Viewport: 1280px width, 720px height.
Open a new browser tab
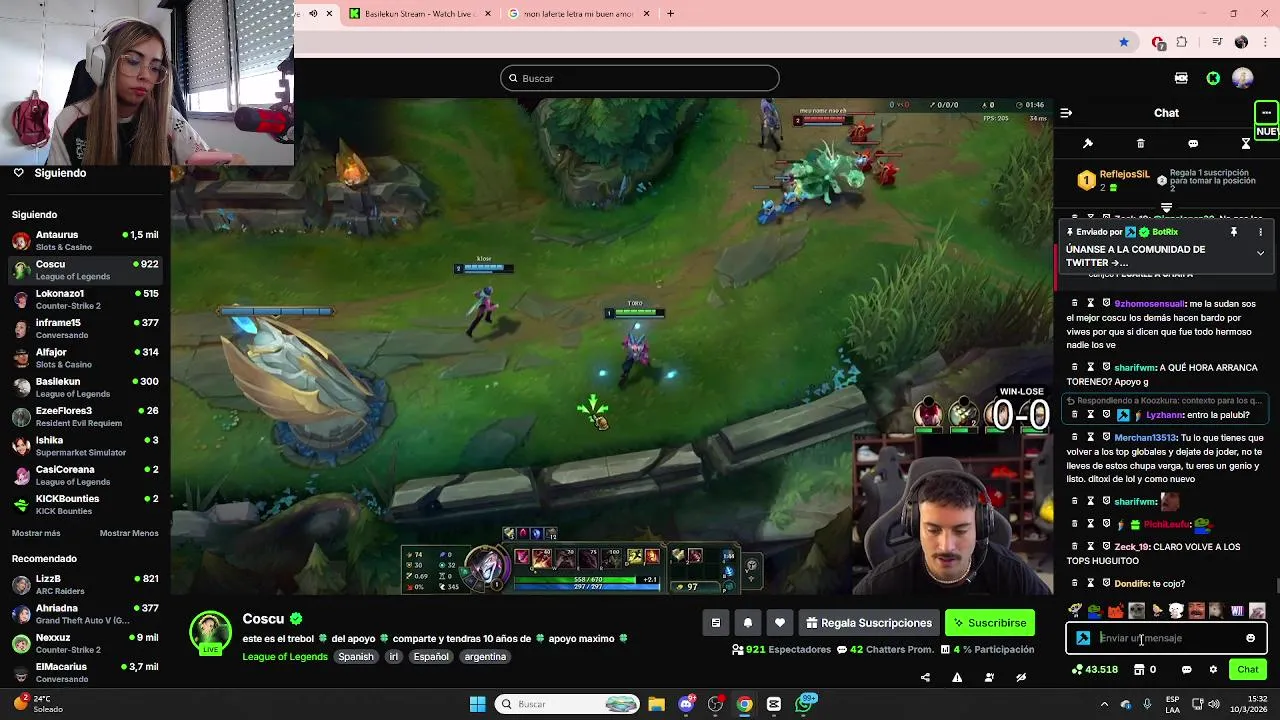(x=670, y=14)
